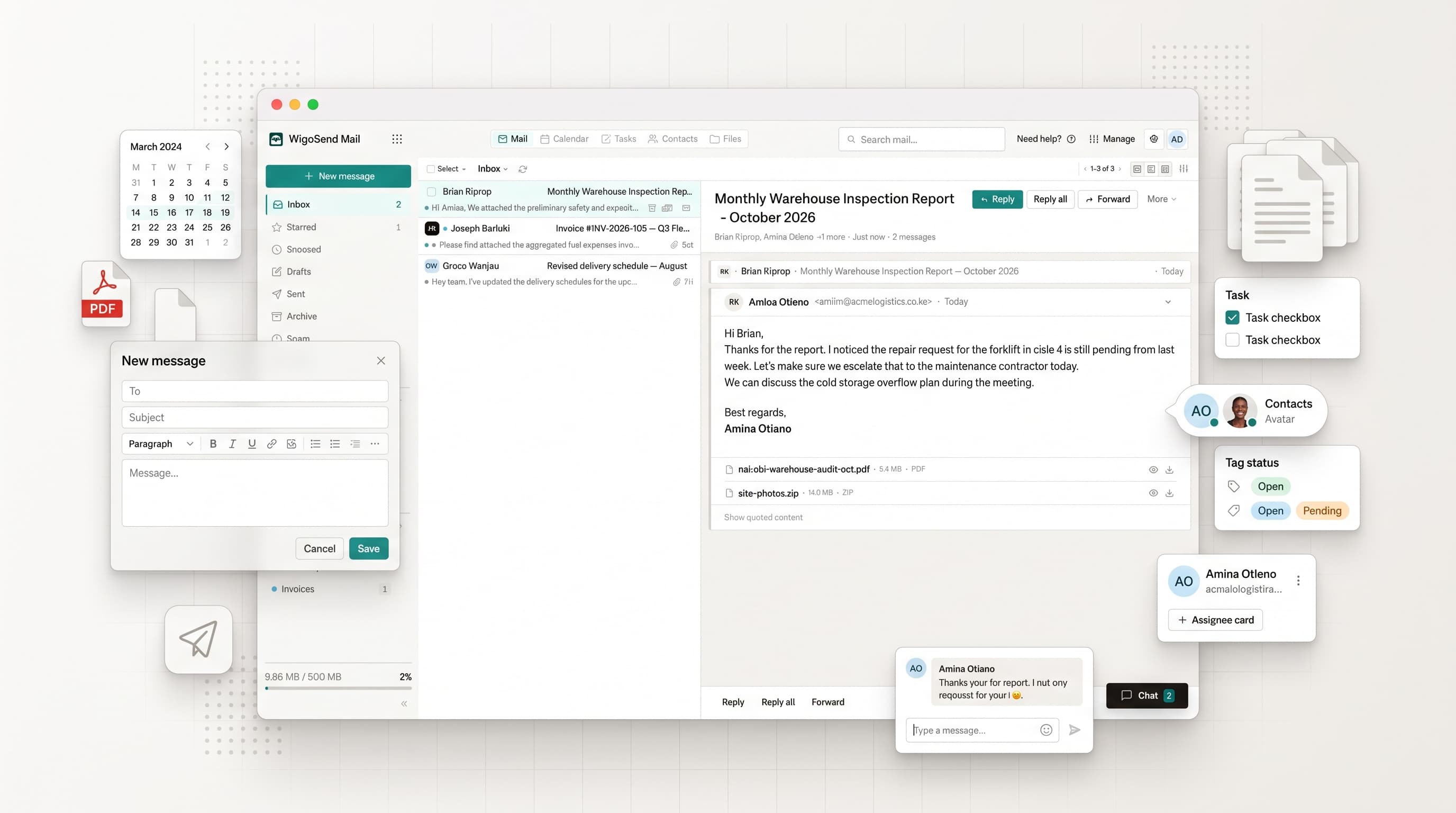Switch to the first layout view icon
Screen dimensions: 1456x813
coord(1137,168)
